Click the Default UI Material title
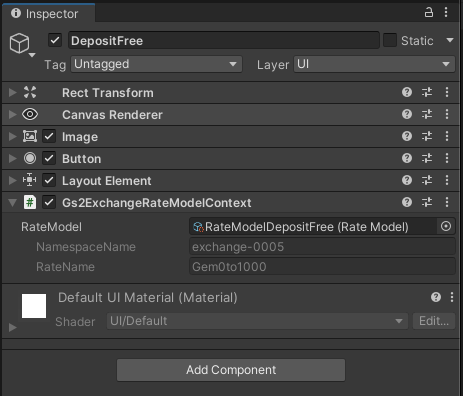 click(148, 297)
